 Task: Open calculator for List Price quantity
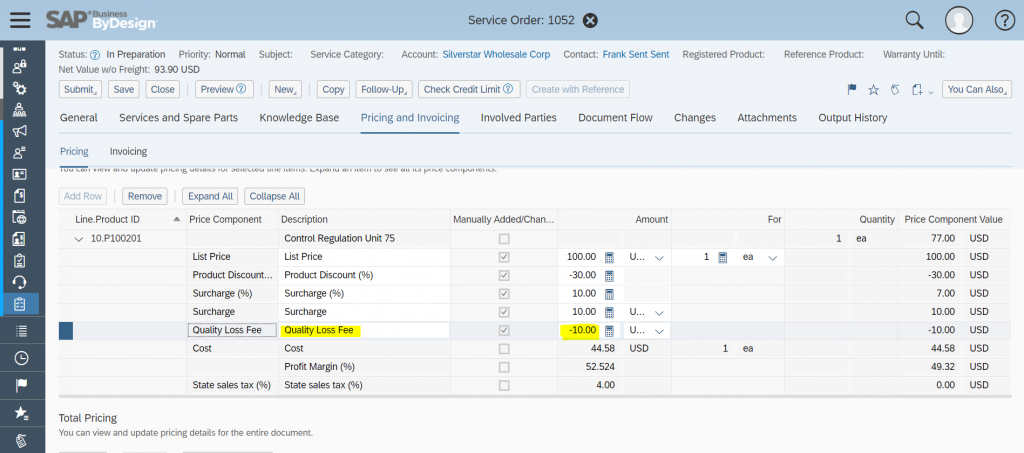click(722, 257)
